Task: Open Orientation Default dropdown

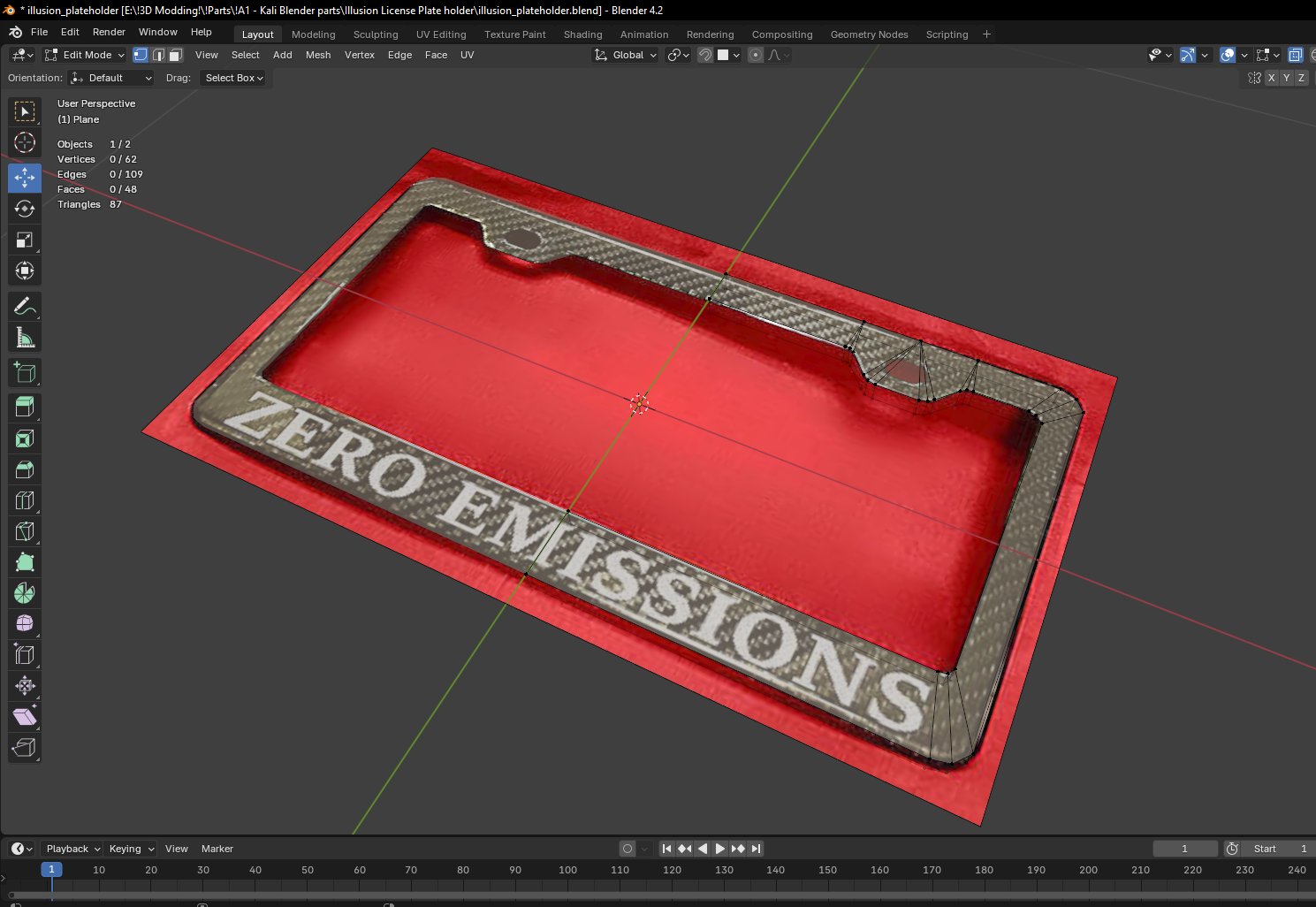Action: (x=111, y=78)
